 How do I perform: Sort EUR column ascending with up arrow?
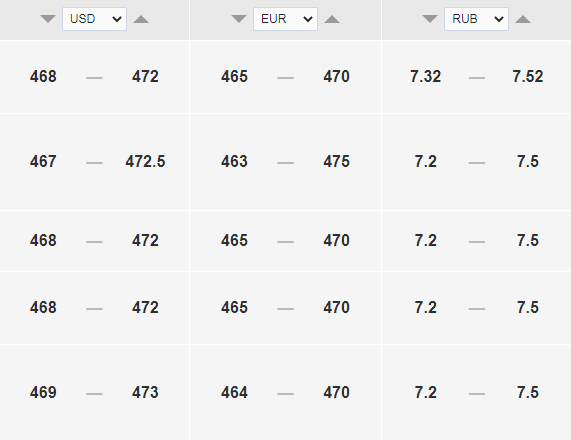(x=332, y=19)
